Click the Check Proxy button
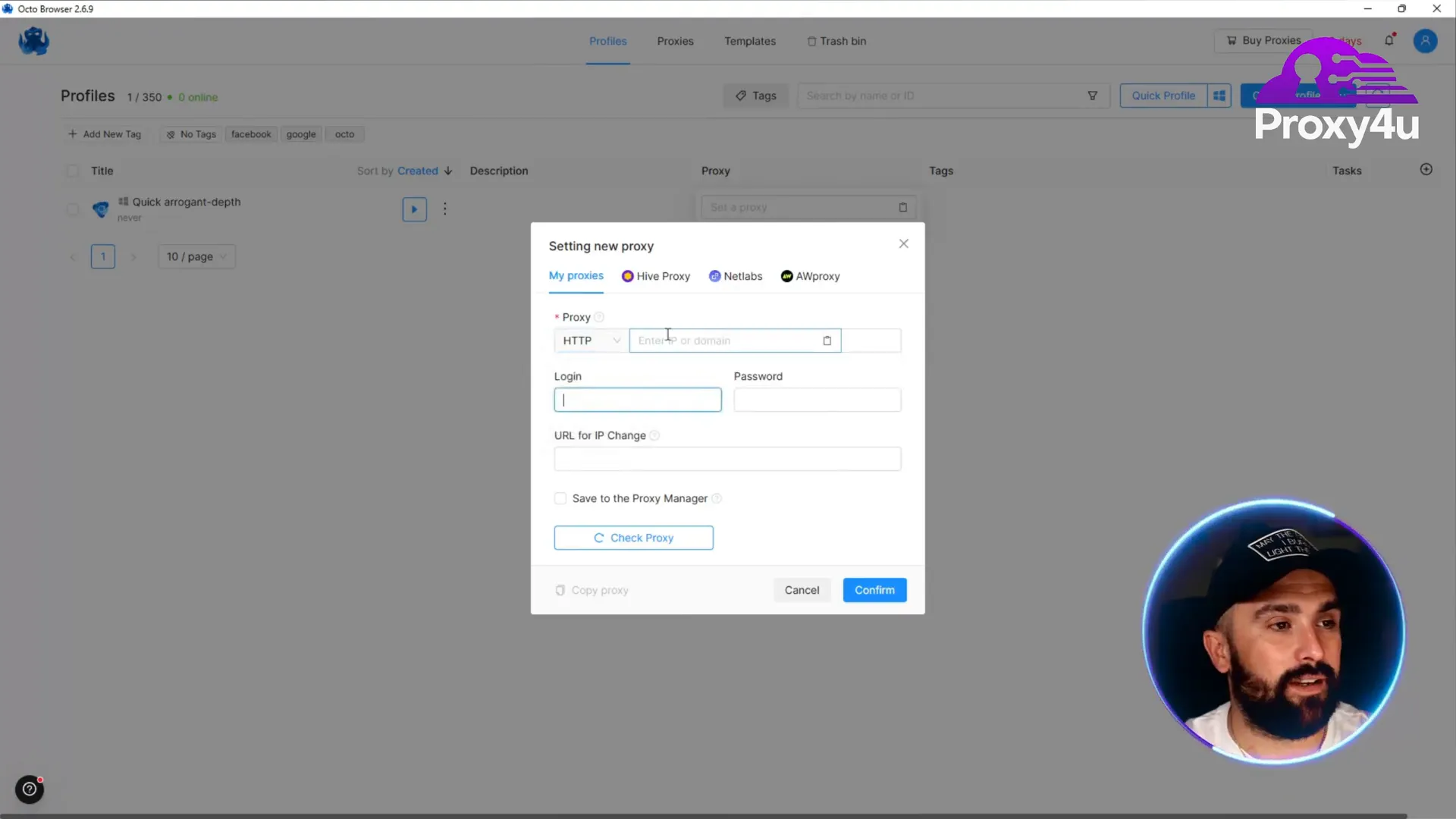This screenshot has height=819, width=1456. click(633, 538)
